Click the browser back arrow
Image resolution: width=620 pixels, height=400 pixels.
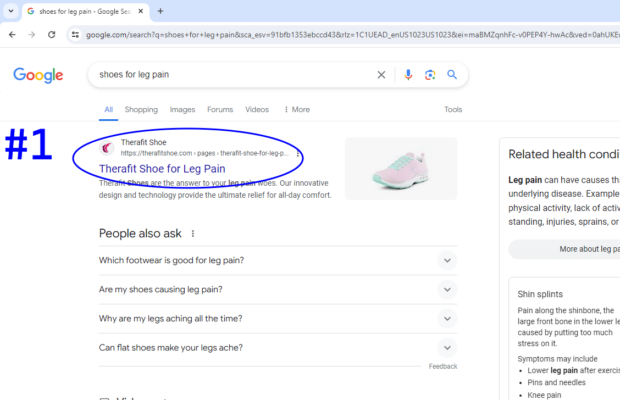click(x=12, y=35)
